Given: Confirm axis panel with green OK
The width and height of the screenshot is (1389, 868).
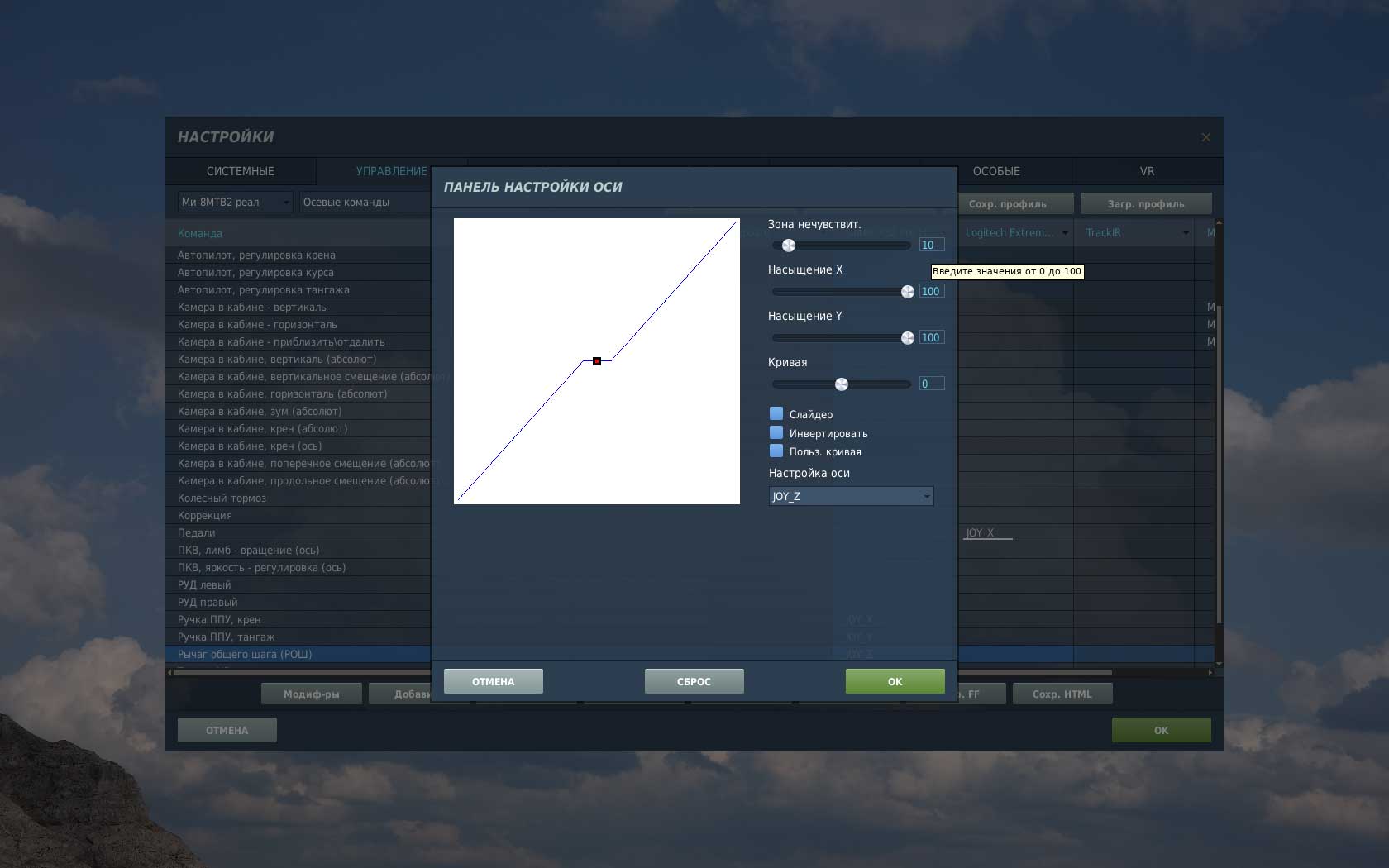Looking at the screenshot, I should pyautogui.click(x=895, y=681).
